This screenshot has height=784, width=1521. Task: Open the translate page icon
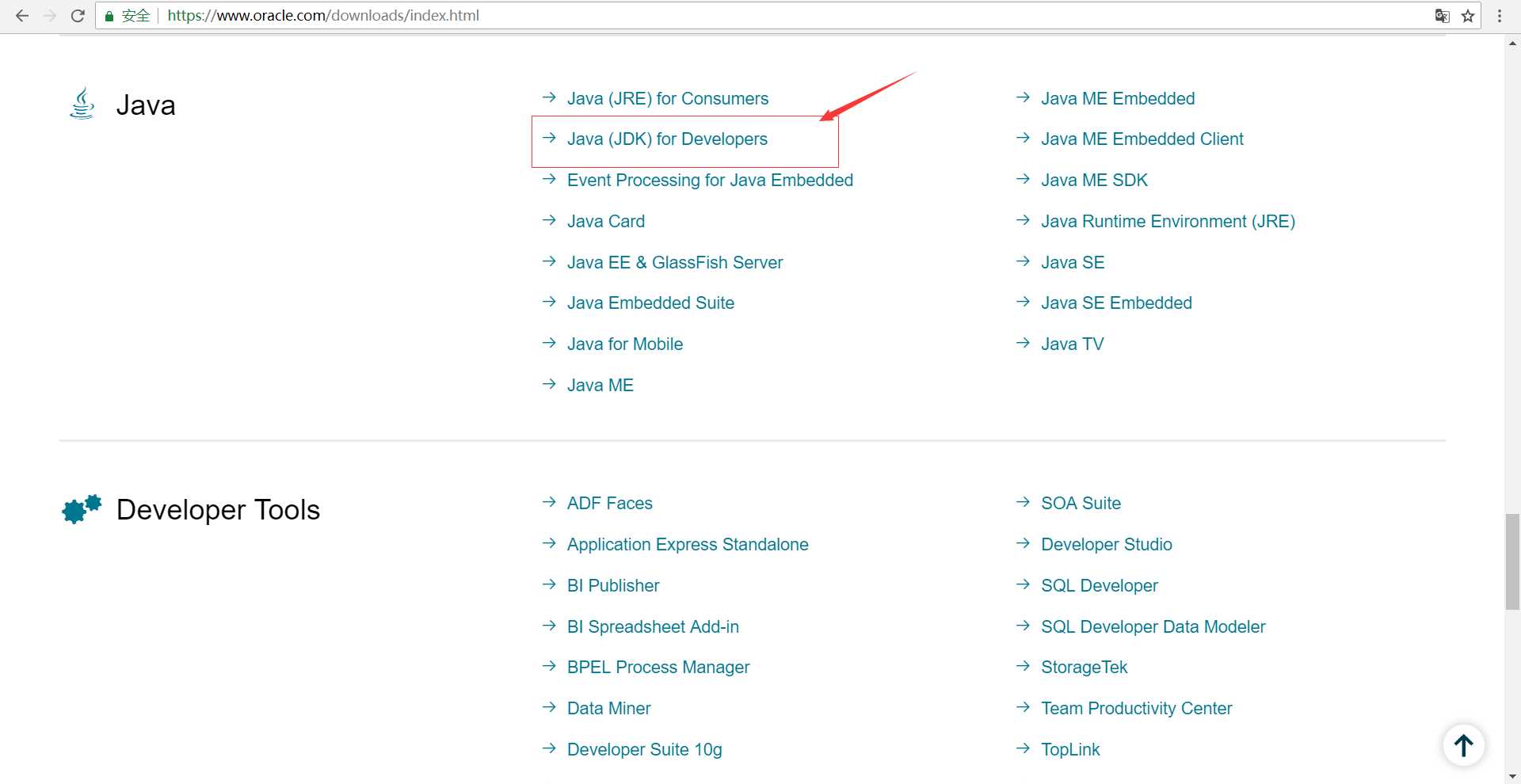tap(1443, 16)
